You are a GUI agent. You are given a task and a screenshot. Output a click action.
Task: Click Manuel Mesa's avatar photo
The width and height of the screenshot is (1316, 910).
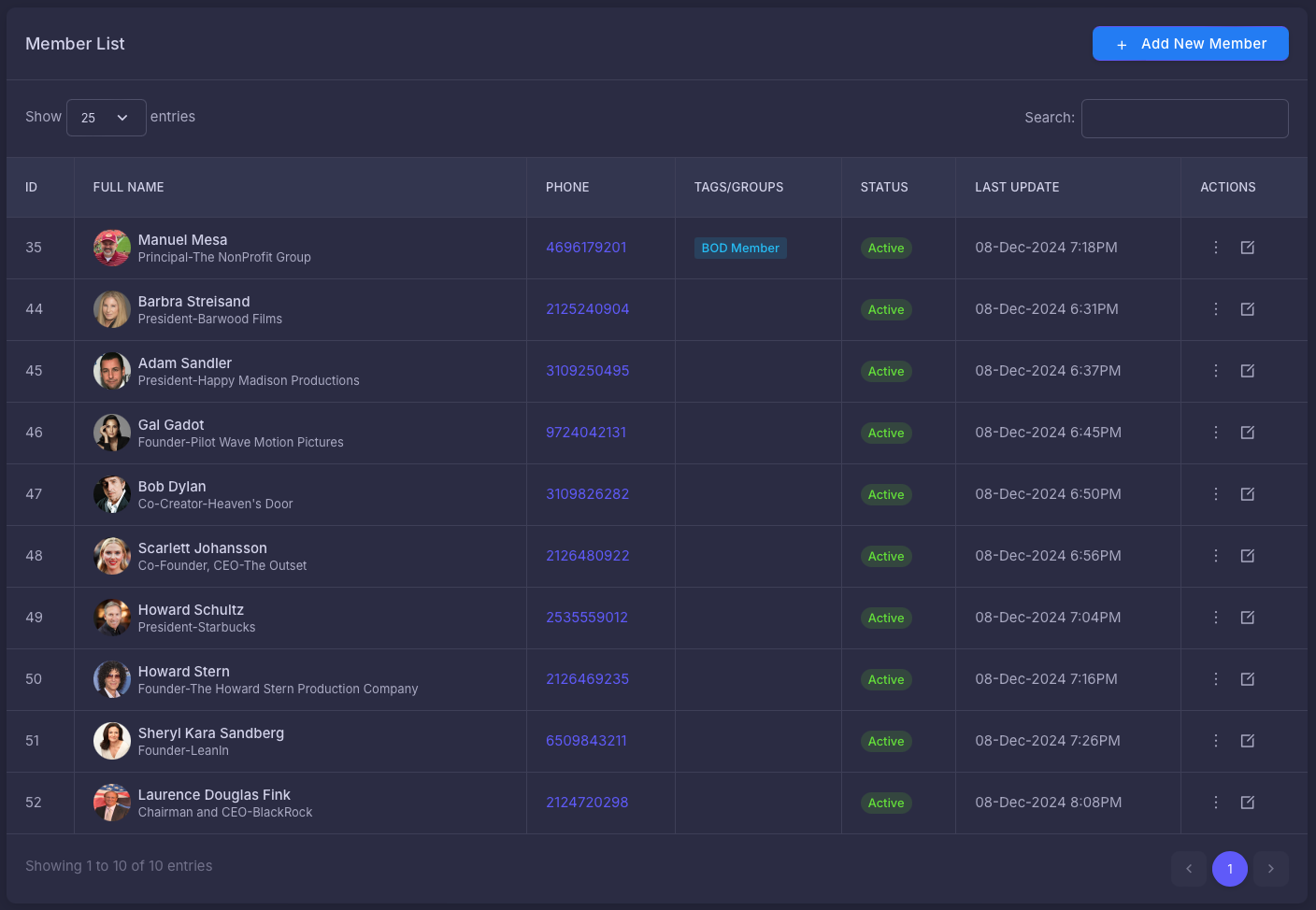[112, 248]
